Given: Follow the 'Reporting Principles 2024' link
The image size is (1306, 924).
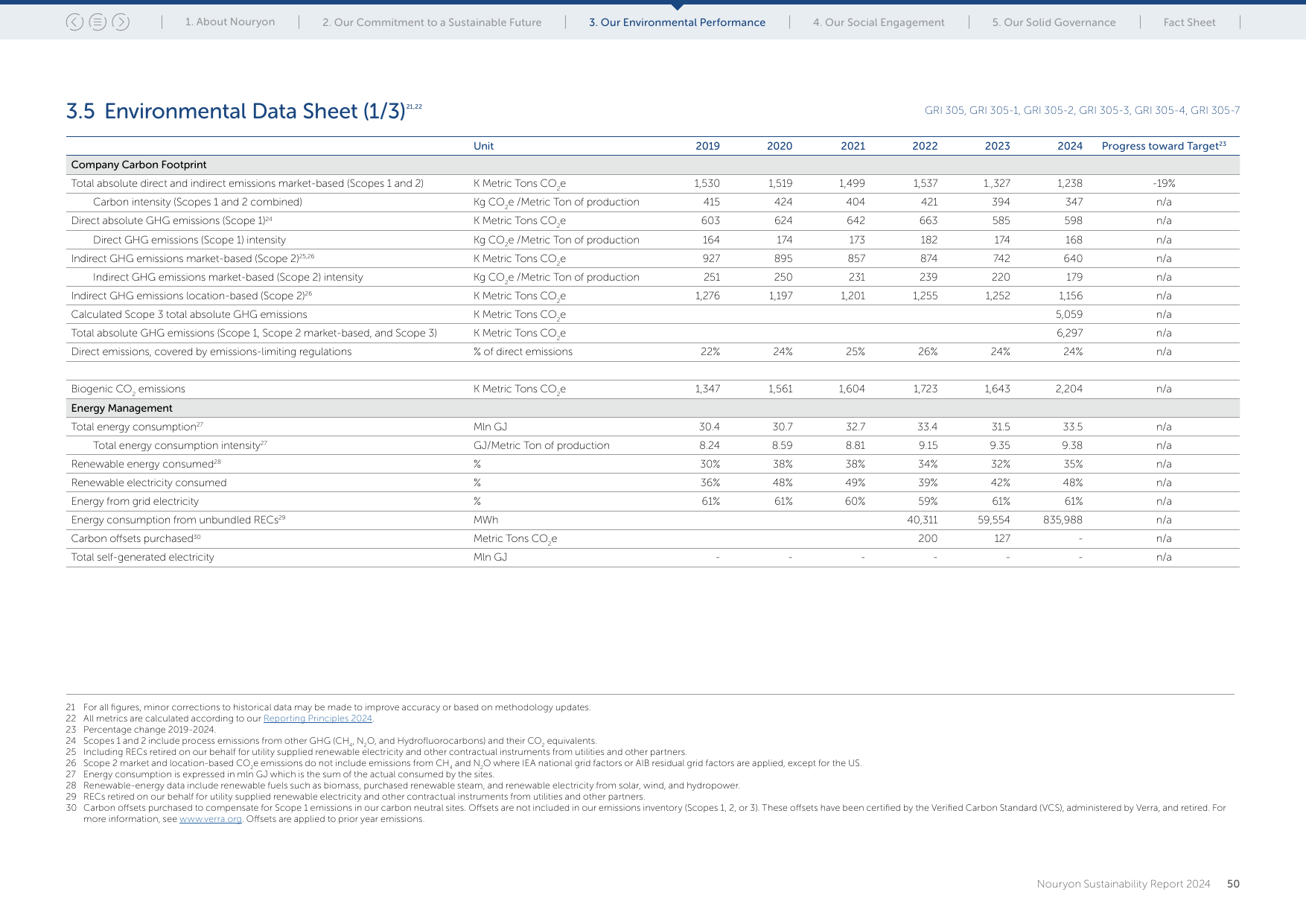Looking at the screenshot, I should 318,719.
